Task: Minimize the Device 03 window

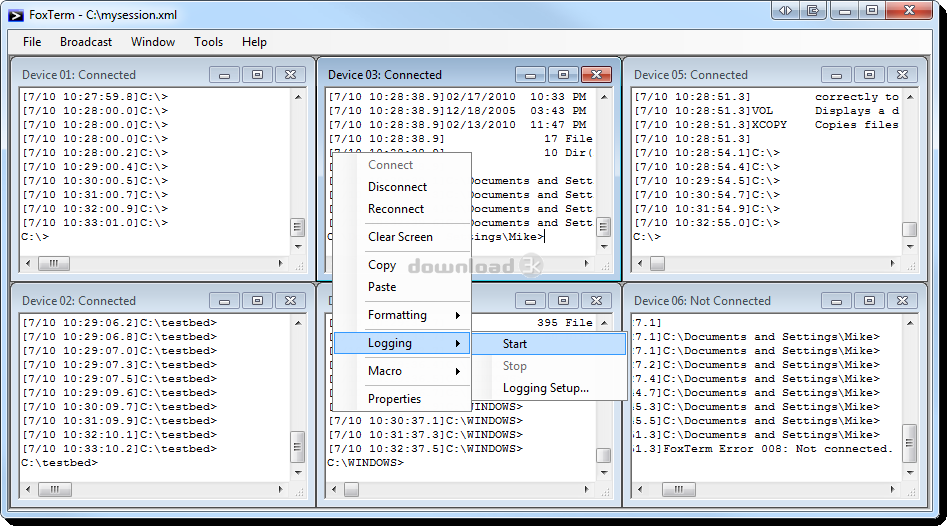Action: click(531, 75)
